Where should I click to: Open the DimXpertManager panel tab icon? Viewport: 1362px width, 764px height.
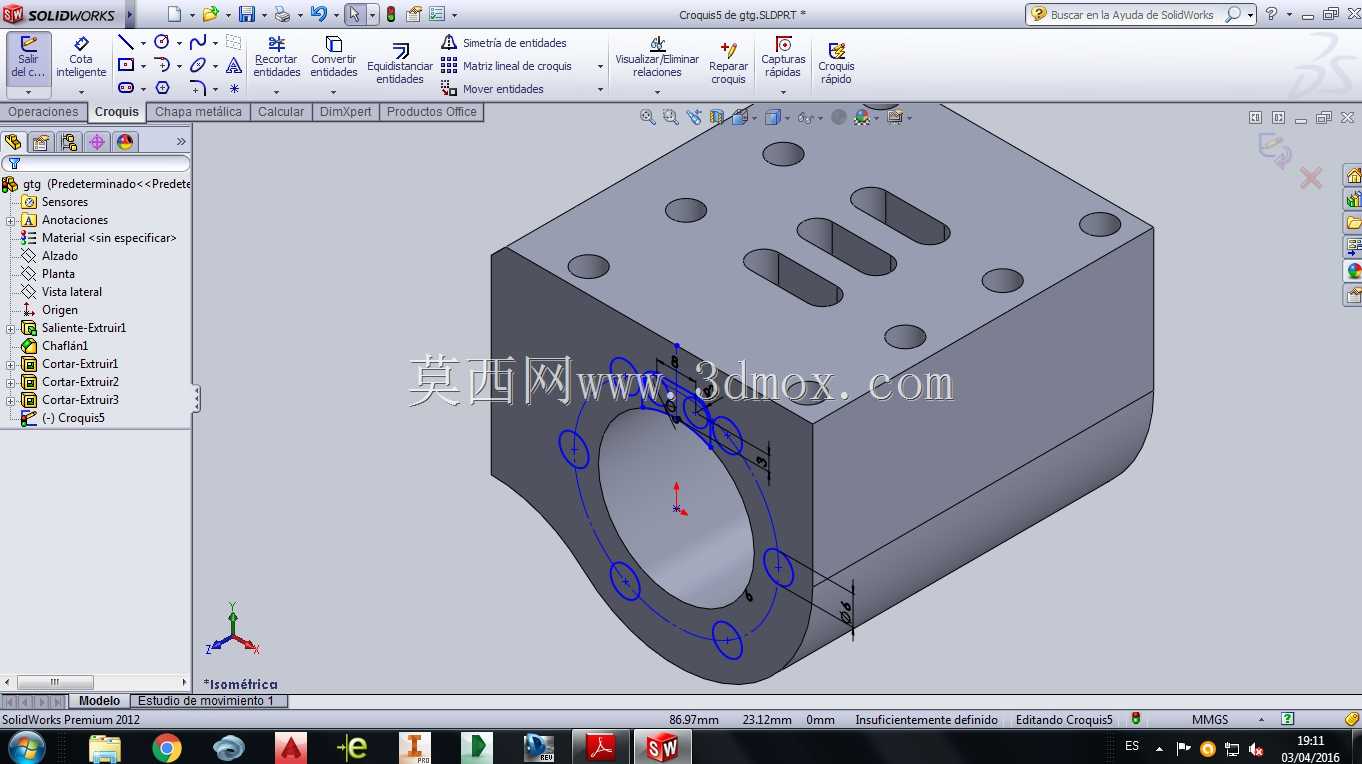click(97, 142)
